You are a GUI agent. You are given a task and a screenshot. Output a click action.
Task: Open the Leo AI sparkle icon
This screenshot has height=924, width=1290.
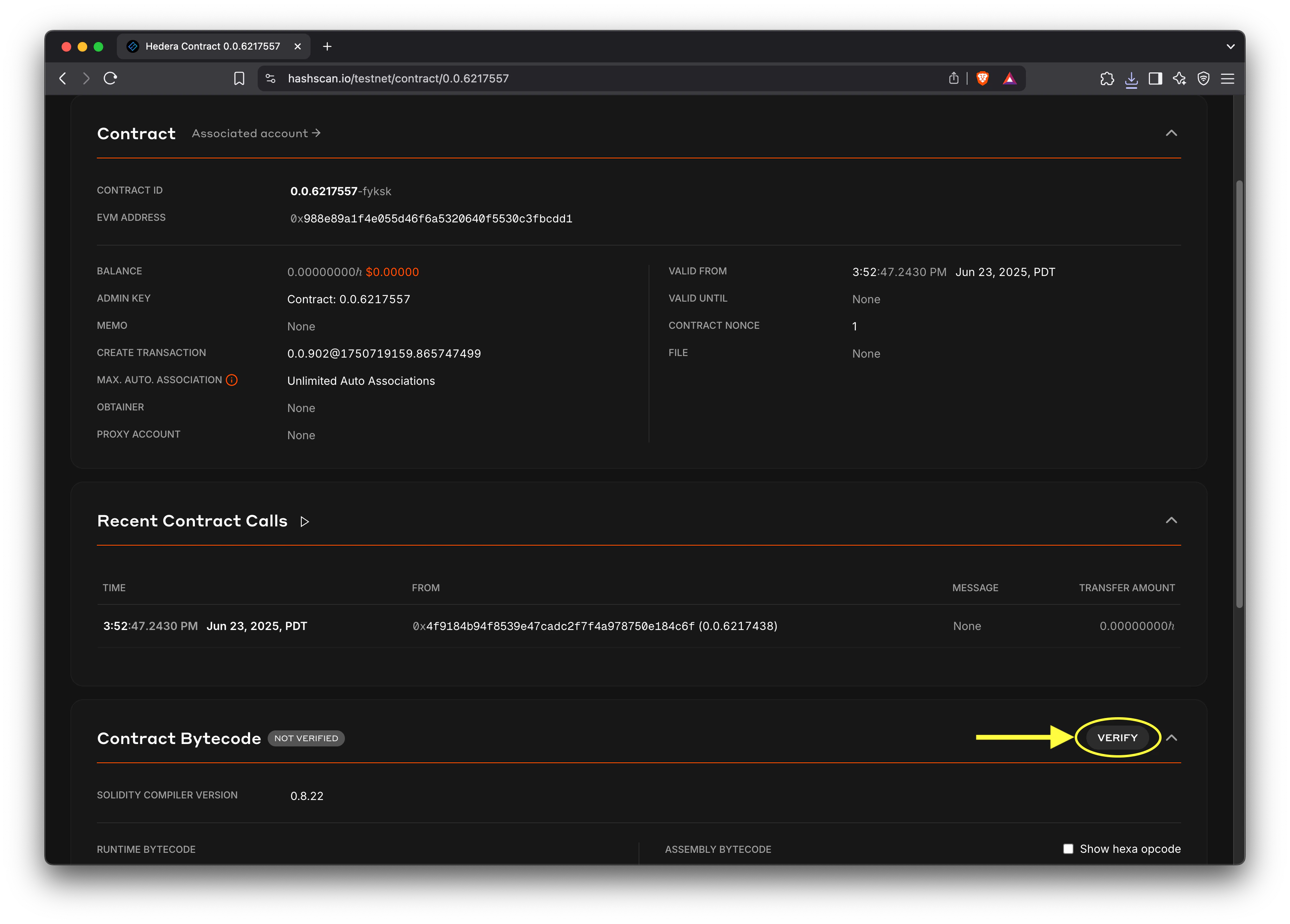click(x=1179, y=78)
